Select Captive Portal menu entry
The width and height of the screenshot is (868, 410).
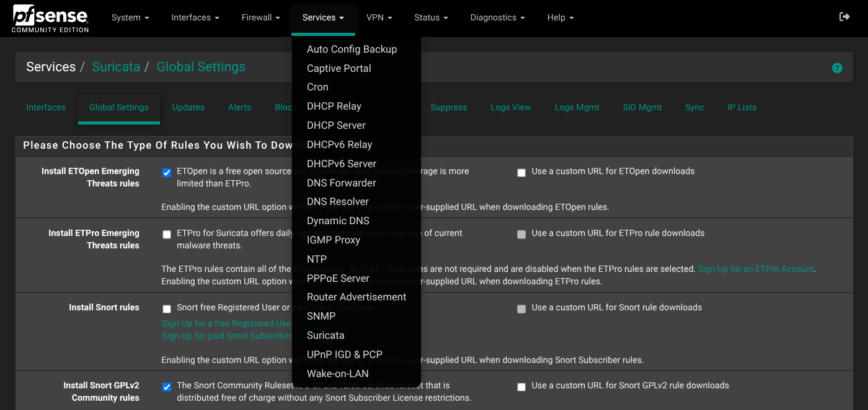click(339, 69)
